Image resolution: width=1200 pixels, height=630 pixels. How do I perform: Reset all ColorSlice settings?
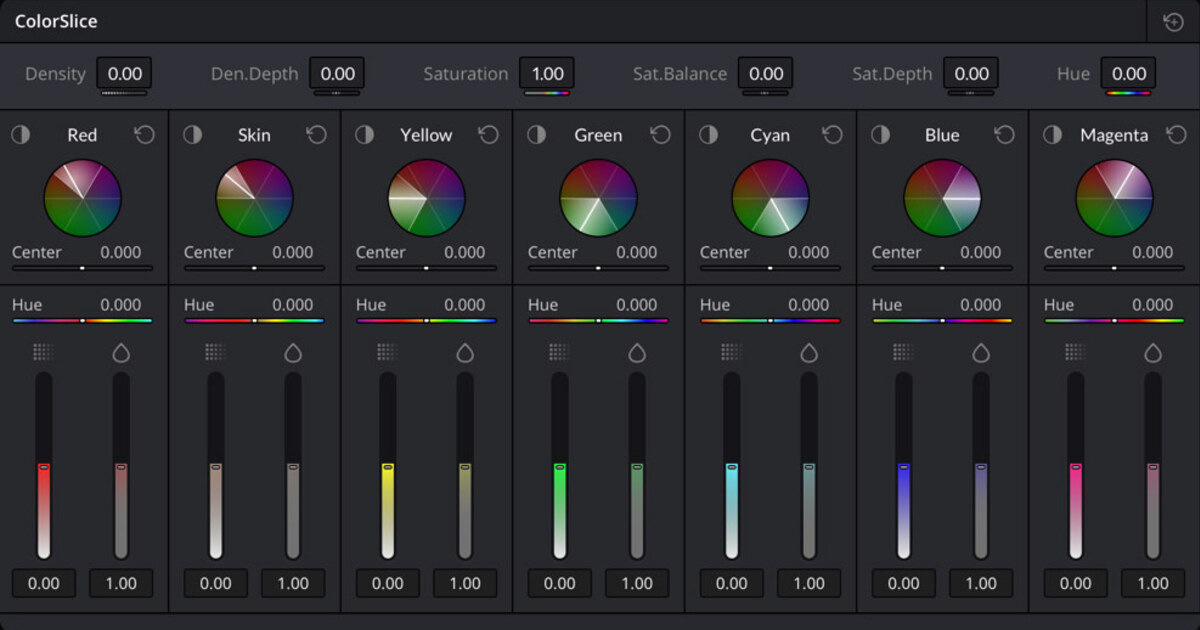tap(1174, 21)
